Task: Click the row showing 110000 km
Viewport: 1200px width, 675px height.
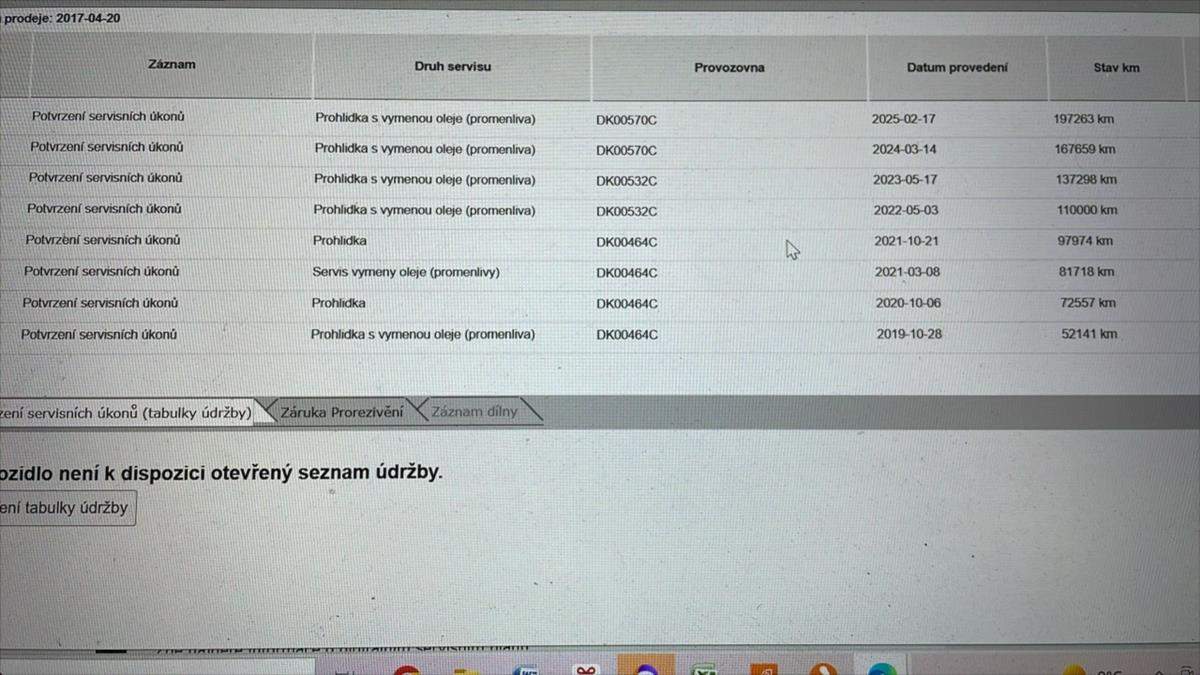Action: [1086, 211]
